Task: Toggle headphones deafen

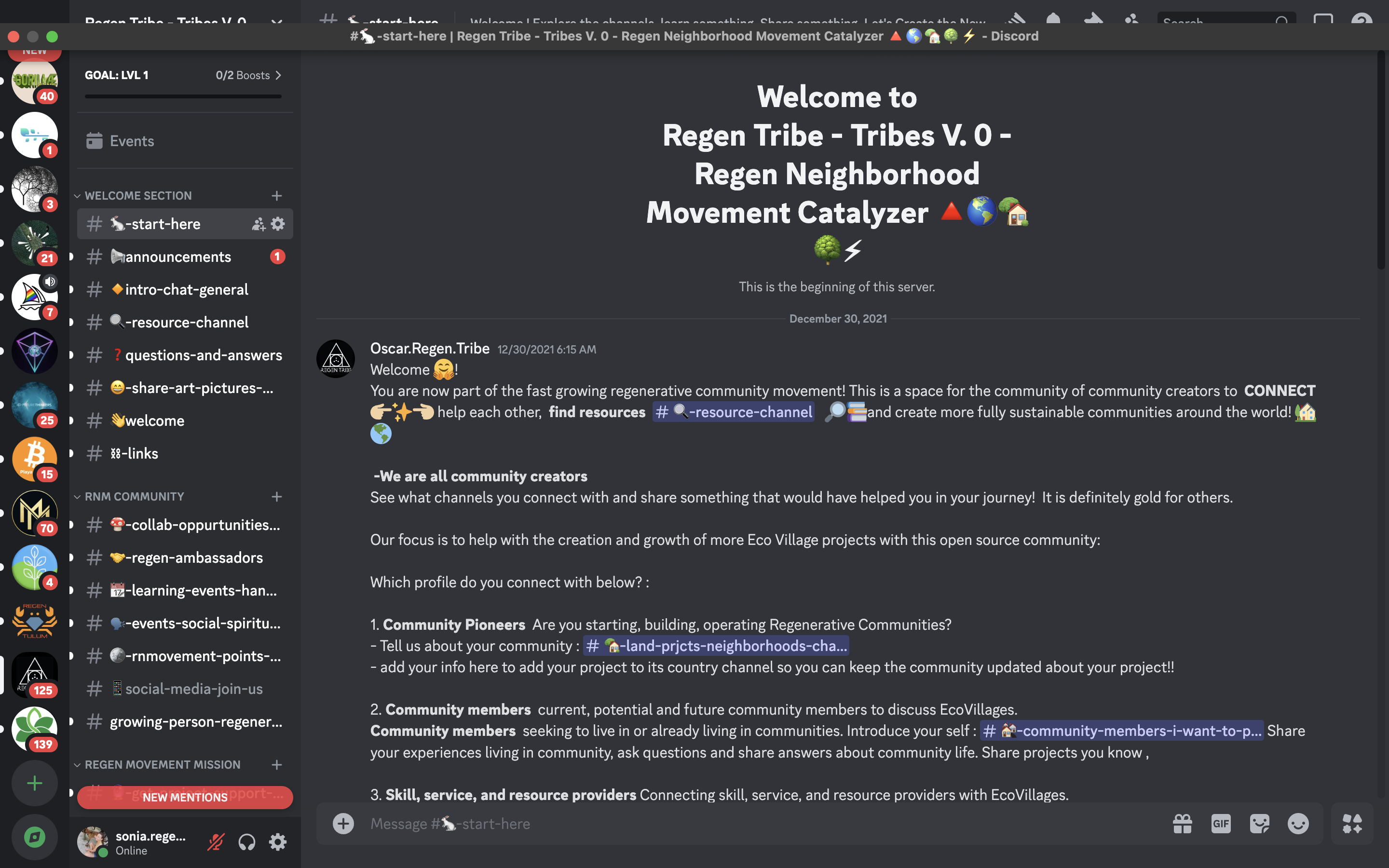Action: [247, 842]
